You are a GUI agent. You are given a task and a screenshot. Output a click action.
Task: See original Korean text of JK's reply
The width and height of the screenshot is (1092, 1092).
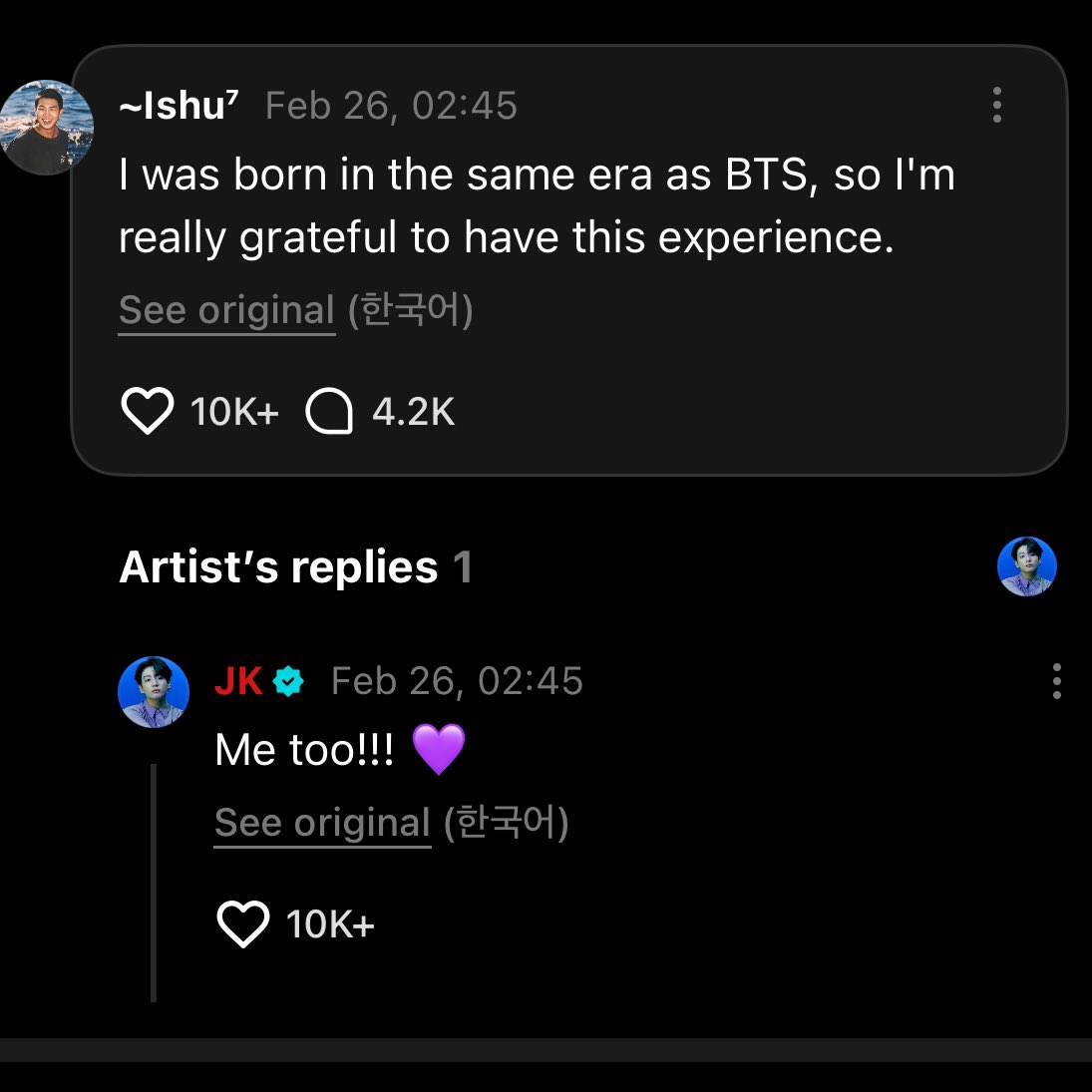pyautogui.click(x=322, y=823)
